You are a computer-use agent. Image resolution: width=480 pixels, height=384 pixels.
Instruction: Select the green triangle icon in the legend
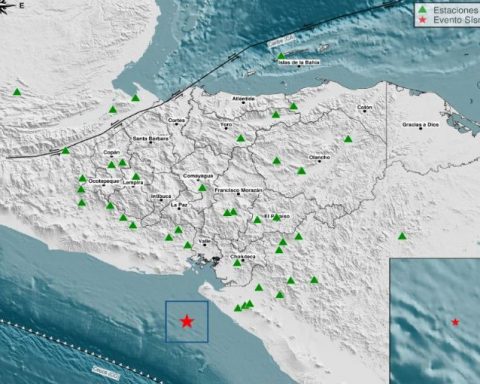click(423, 9)
